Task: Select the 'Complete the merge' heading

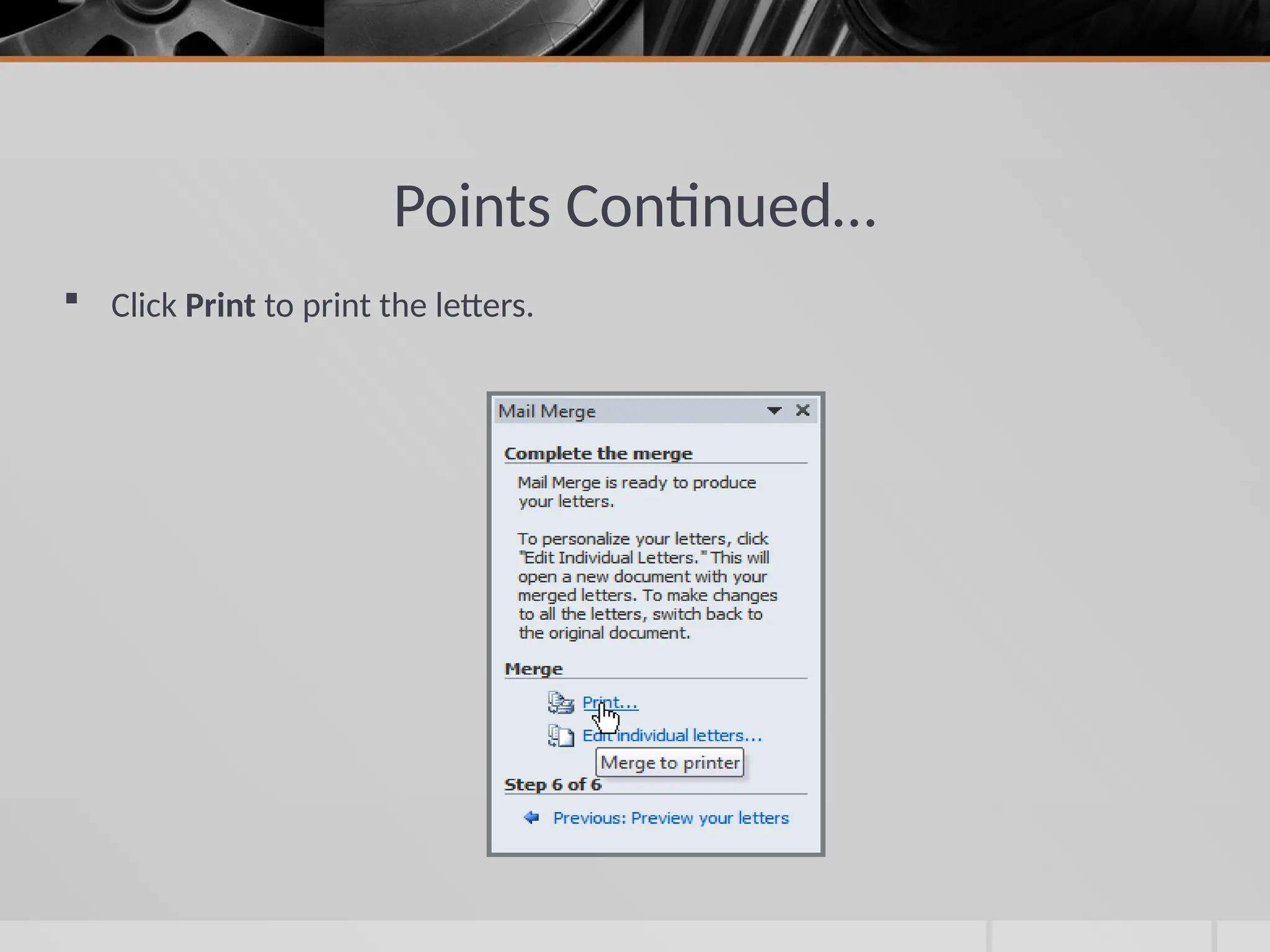Action: point(598,454)
